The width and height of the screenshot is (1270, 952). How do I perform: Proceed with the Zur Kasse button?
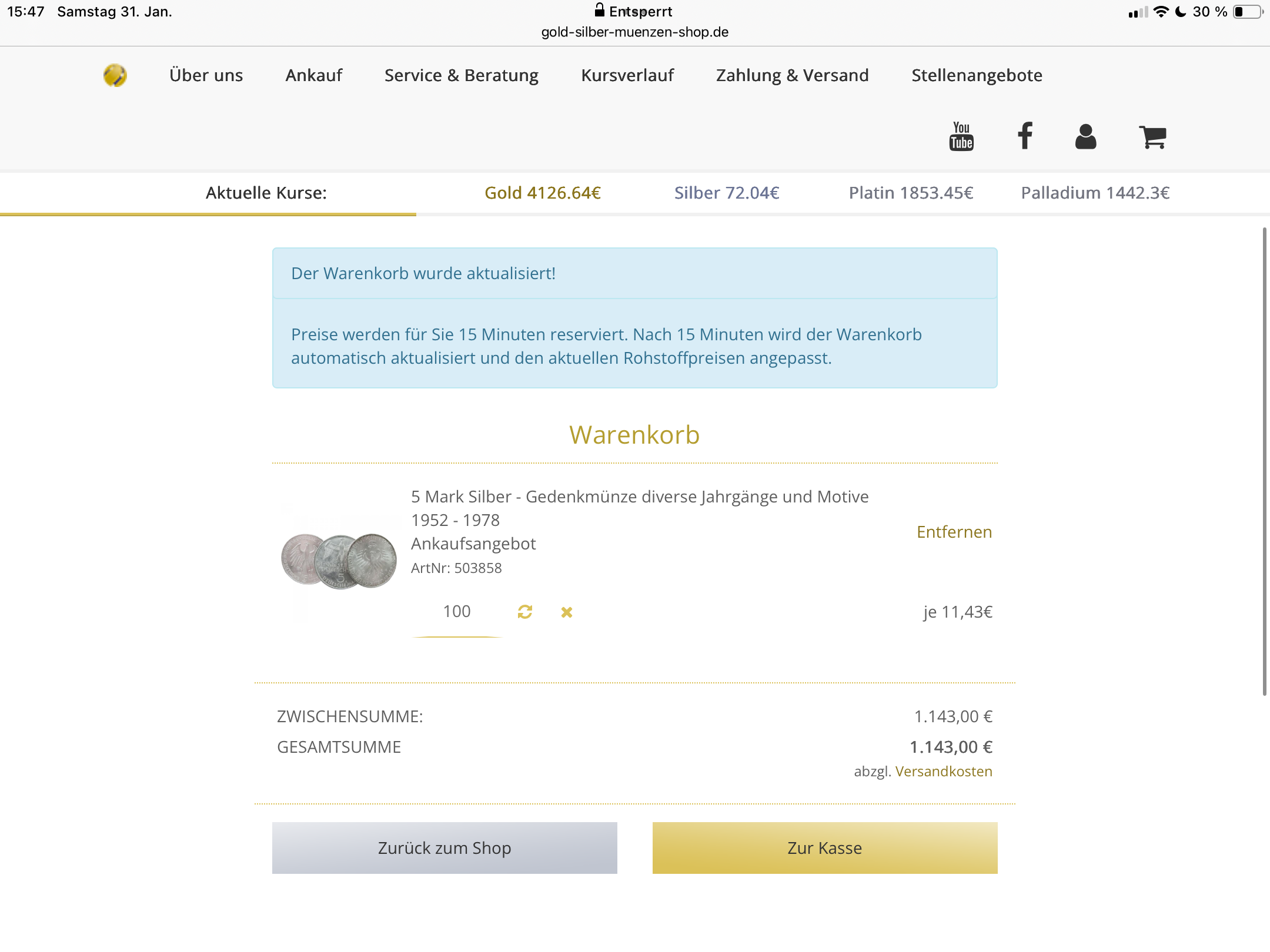coord(825,848)
